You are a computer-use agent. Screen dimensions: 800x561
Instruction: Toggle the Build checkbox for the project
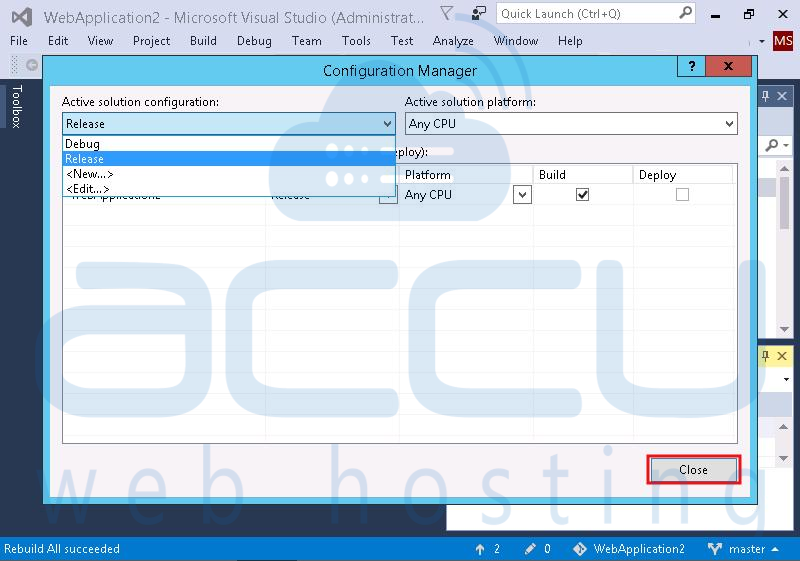(x=582, y=194)
